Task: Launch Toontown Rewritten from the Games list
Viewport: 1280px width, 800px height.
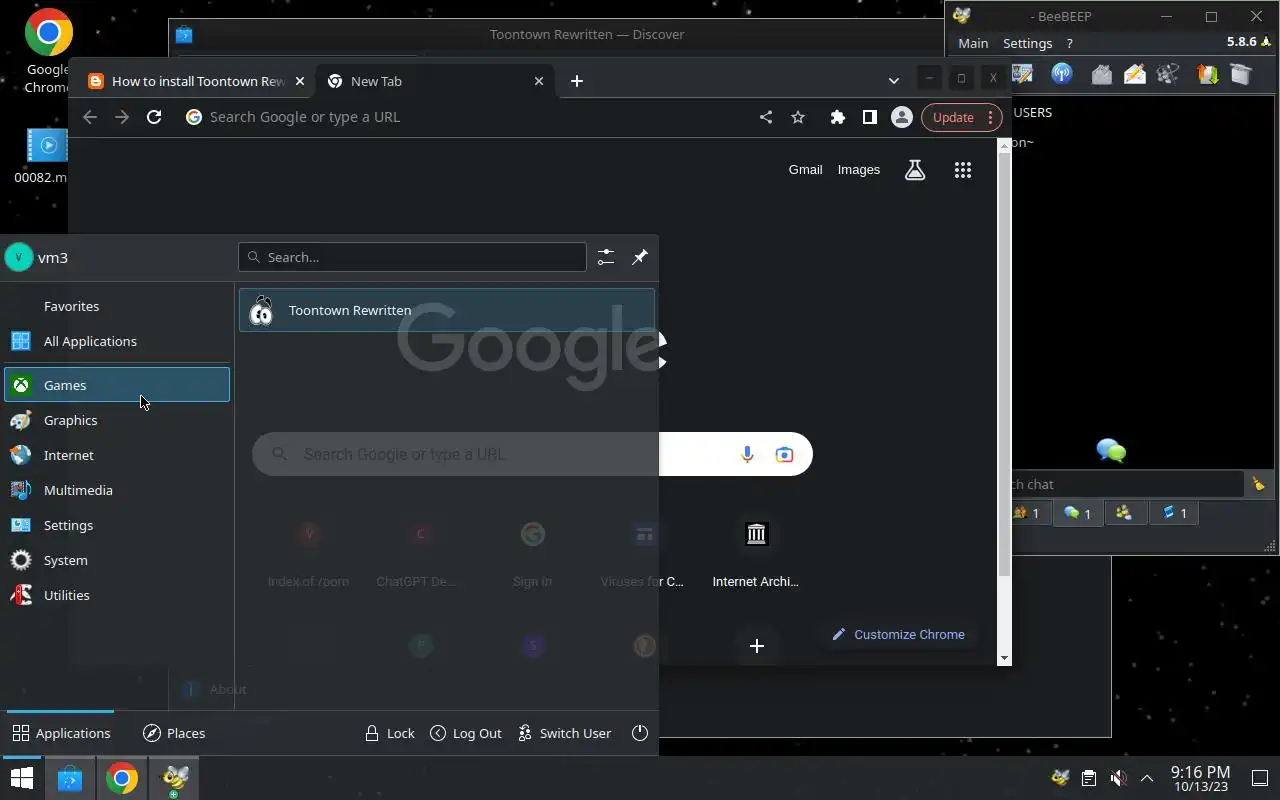Action: coord(447,310)
